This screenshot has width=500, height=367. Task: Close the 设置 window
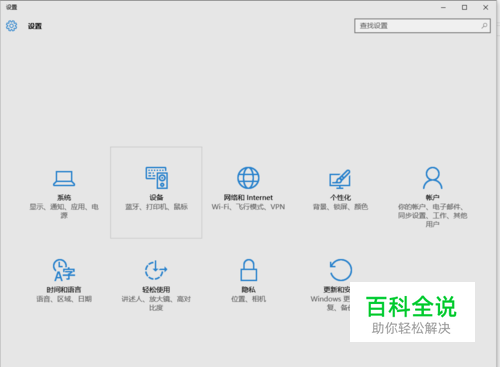point(486,7)
